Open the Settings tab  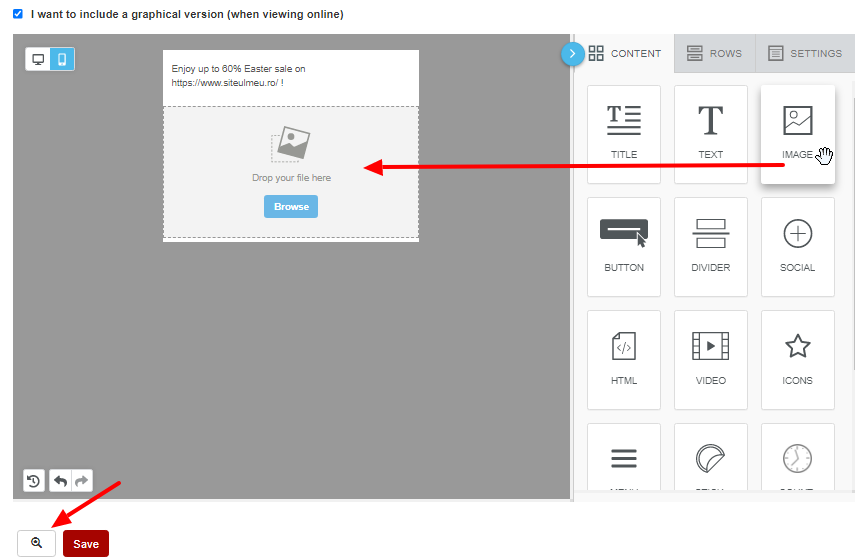coord(805,54)
